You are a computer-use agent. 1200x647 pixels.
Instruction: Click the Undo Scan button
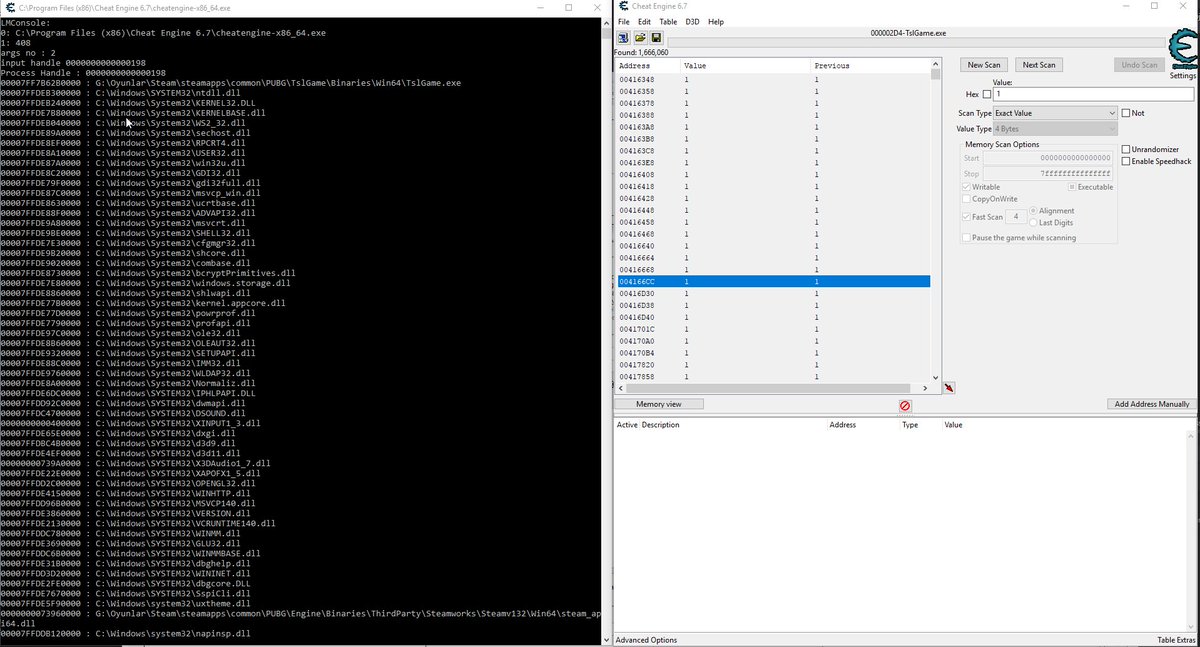[1139, 65]
